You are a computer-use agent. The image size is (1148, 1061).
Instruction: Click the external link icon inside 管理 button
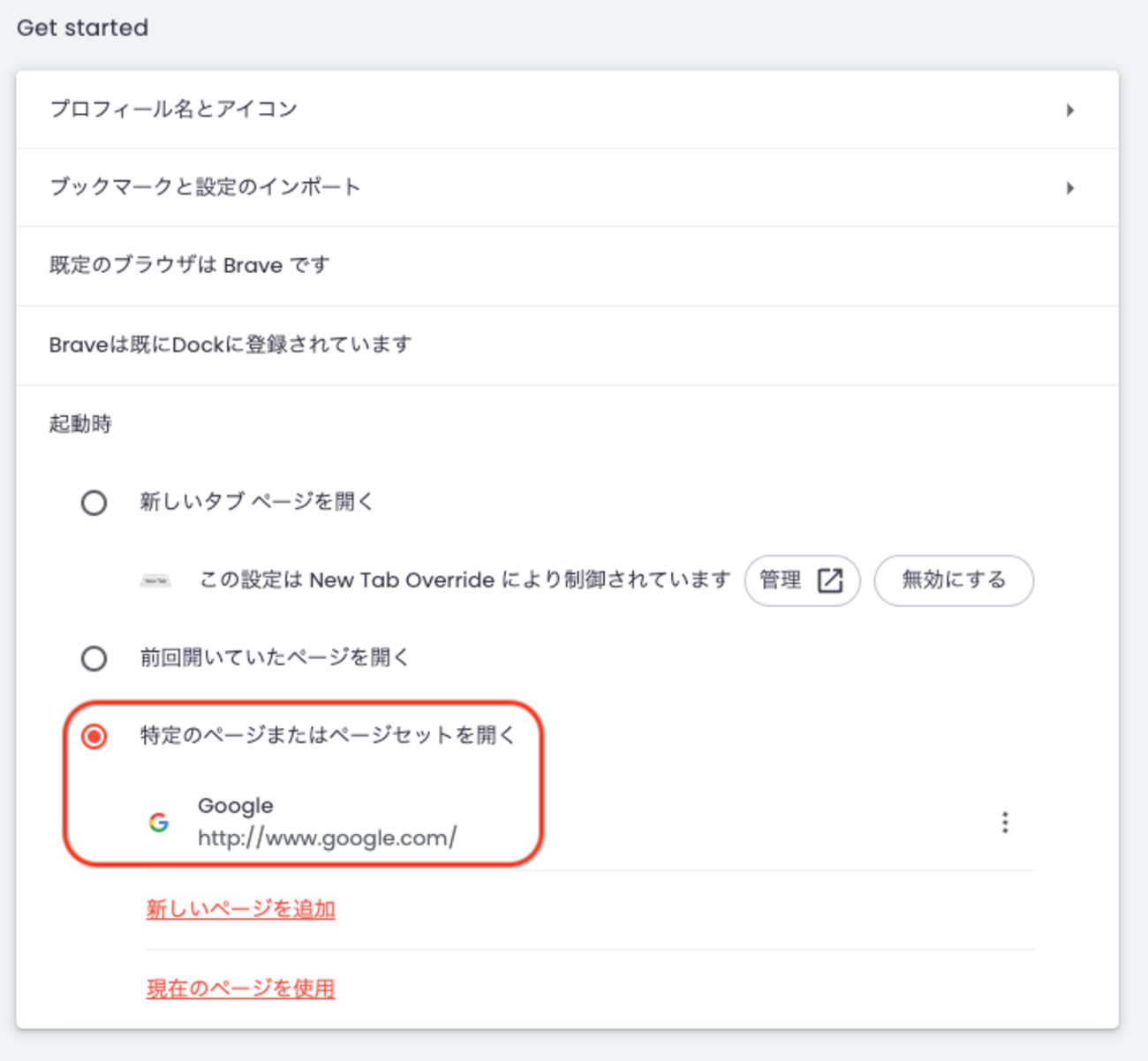(828, 580)
